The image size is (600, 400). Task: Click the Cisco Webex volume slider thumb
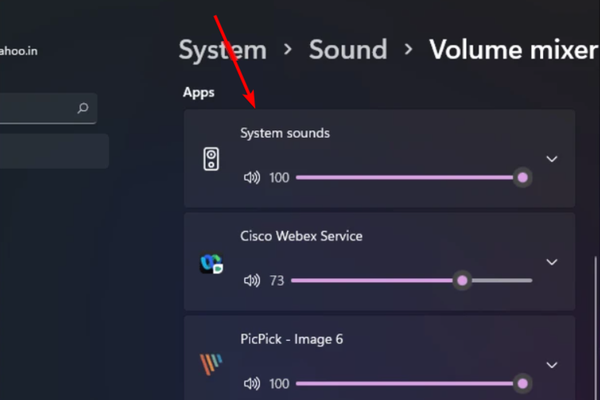[462, 281]
